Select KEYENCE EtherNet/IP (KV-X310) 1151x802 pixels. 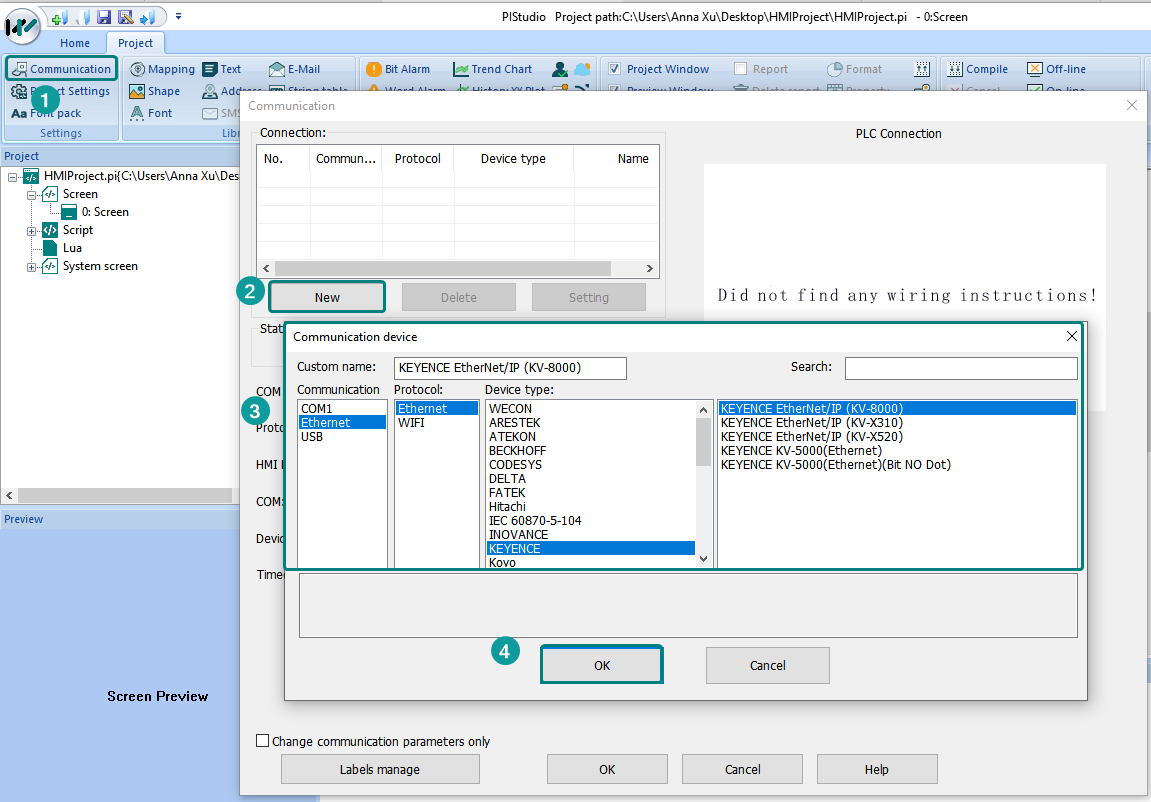coord(897,423)
